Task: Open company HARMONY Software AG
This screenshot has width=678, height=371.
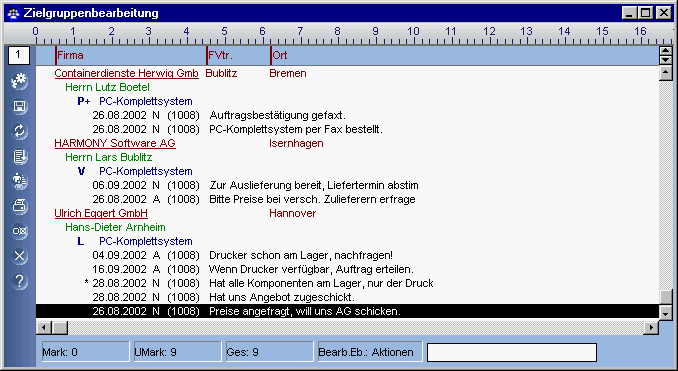Action: click(x=115, y=143)
